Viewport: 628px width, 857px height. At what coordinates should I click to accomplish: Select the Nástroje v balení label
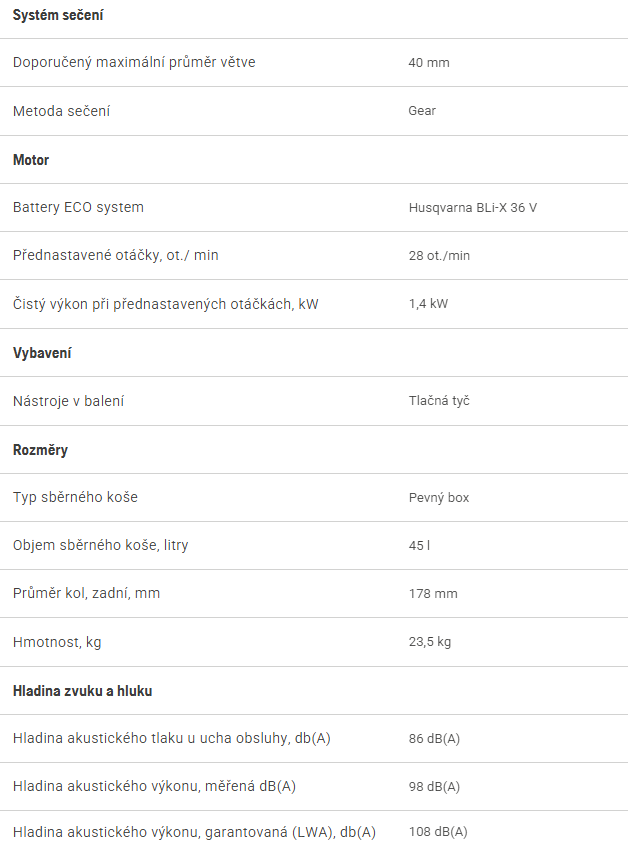pyautogui.click(x=68, y=401)
